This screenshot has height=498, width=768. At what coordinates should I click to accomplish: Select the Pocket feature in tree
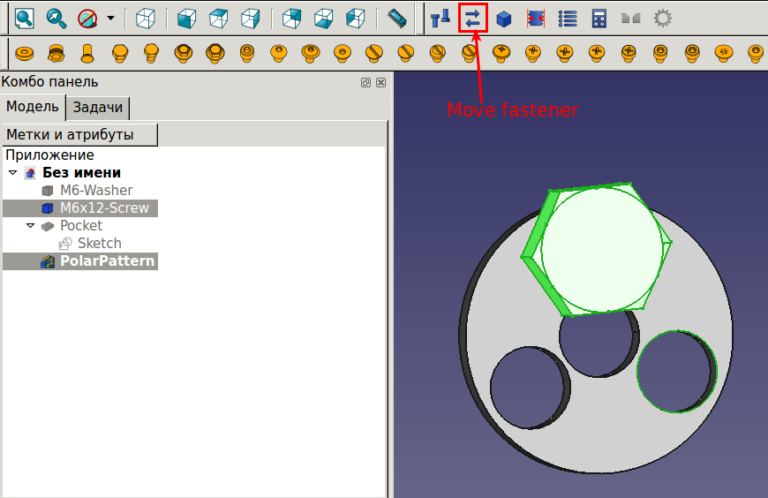click(81, 225)
